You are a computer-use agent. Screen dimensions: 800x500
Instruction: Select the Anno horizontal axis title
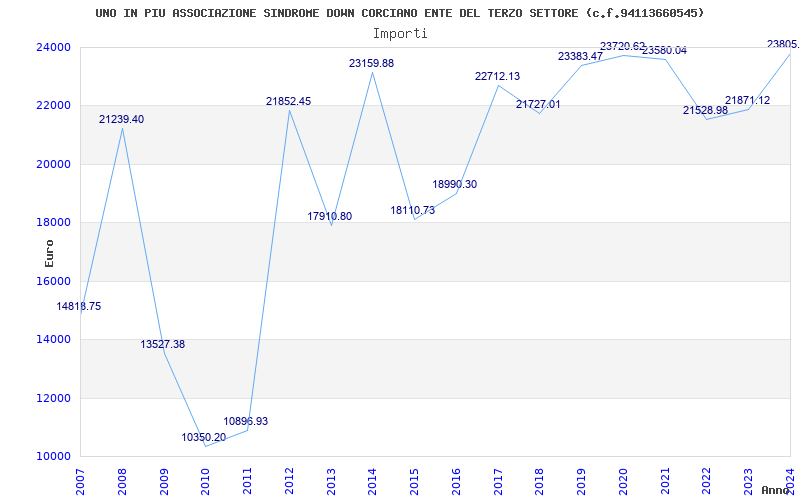(776, 490)
